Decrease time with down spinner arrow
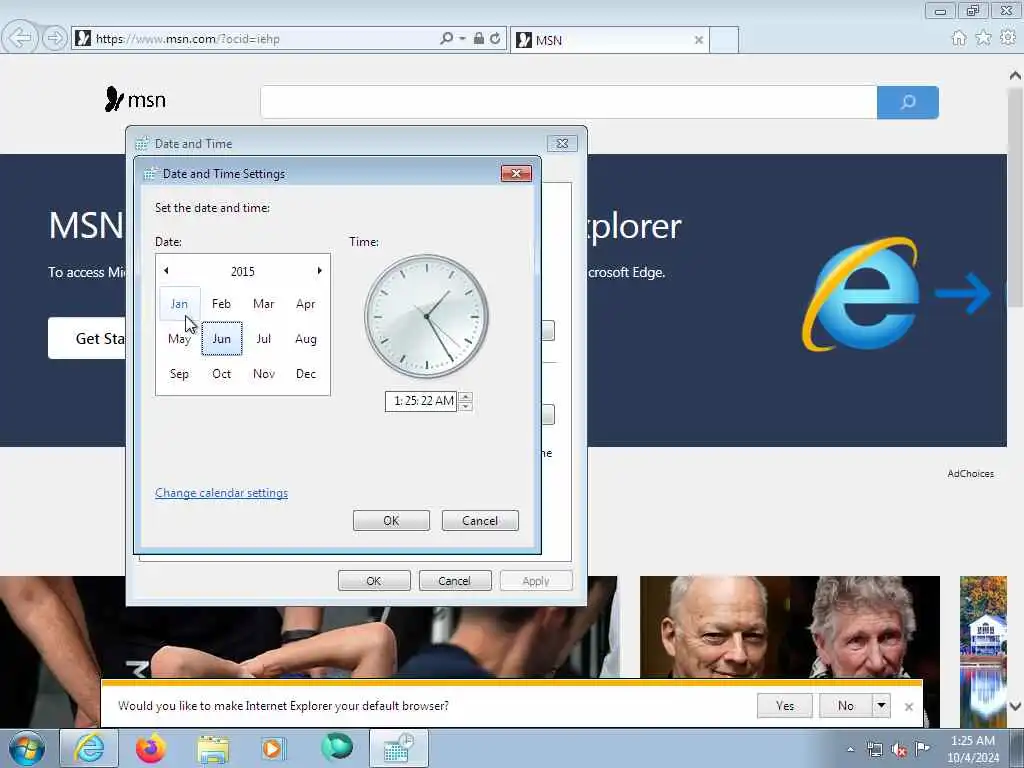 pyautogui.click(x=466, y=406)
